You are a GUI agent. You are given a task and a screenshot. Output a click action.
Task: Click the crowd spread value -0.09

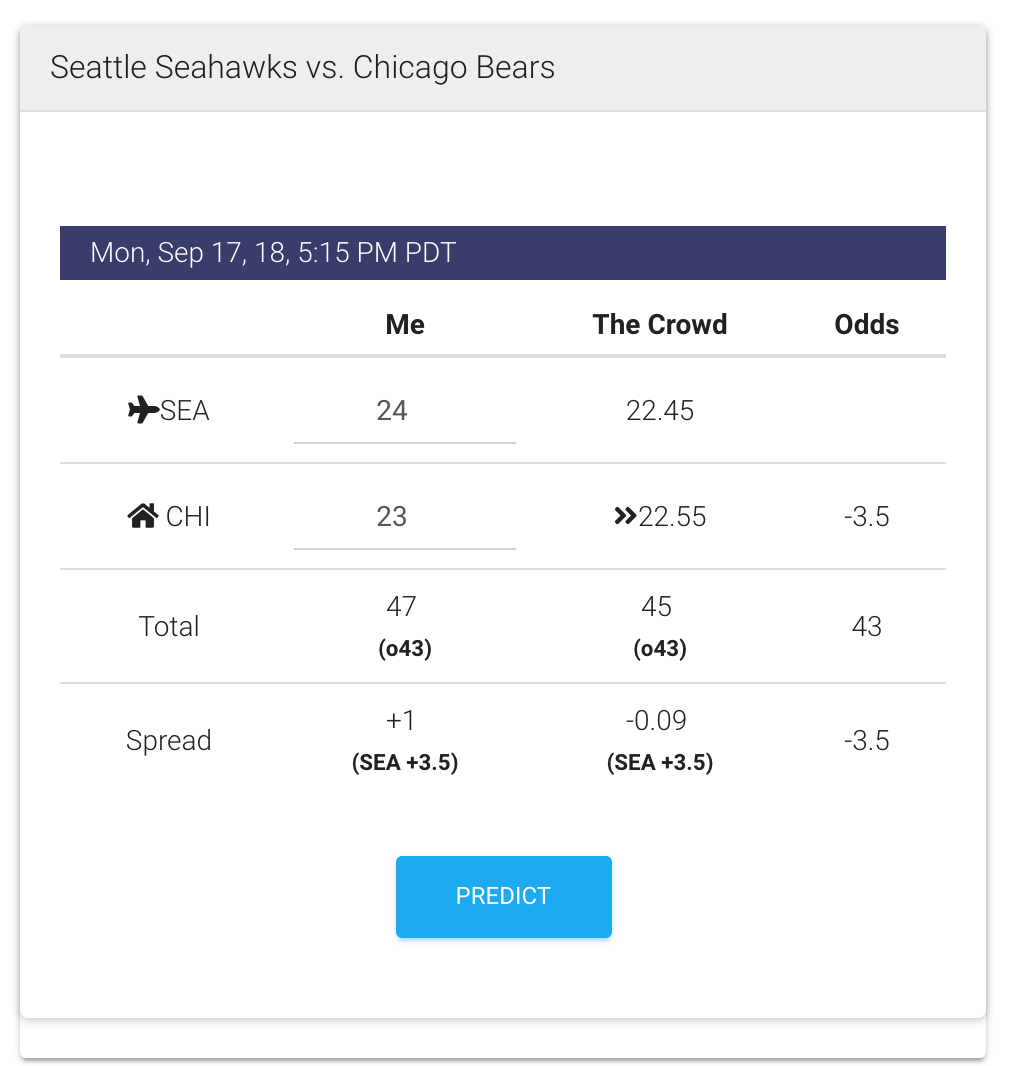(659, 721)
